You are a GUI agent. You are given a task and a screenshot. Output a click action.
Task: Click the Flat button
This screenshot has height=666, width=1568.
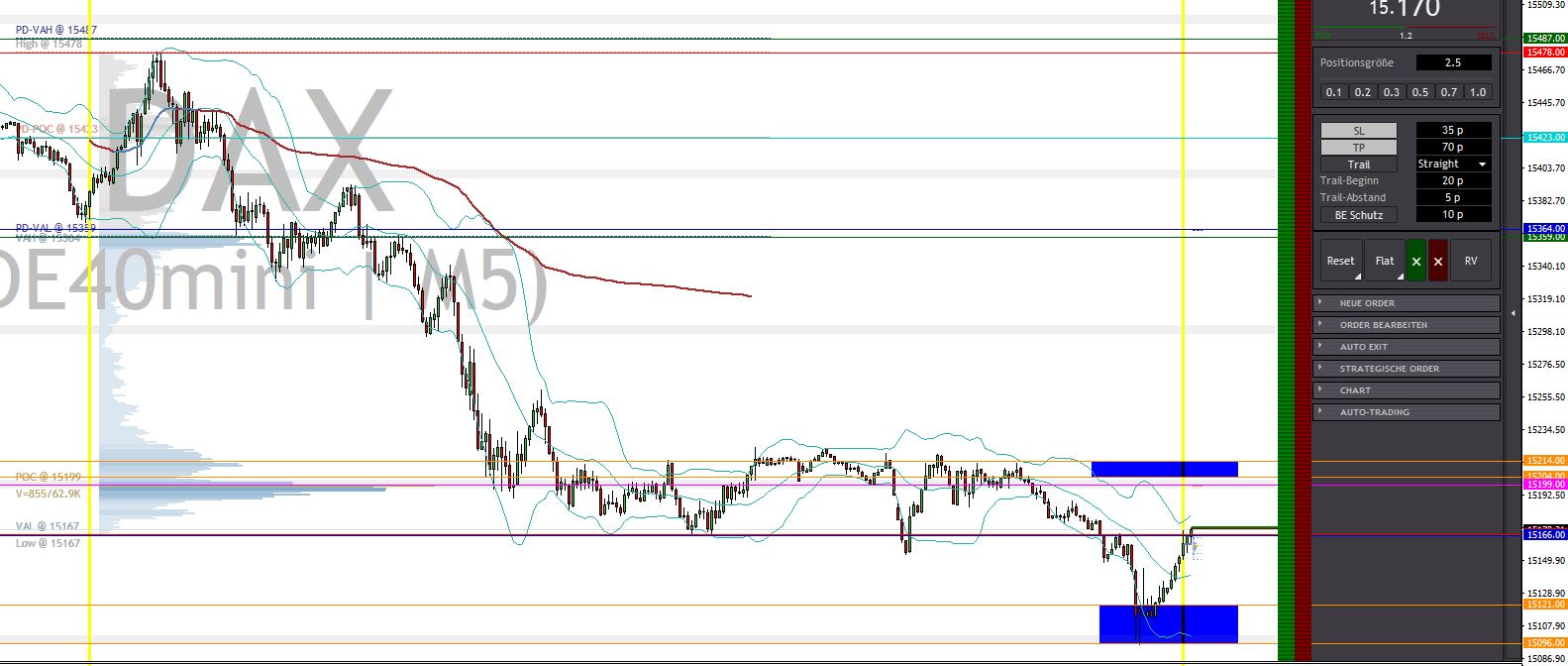tap(1385, 261)
